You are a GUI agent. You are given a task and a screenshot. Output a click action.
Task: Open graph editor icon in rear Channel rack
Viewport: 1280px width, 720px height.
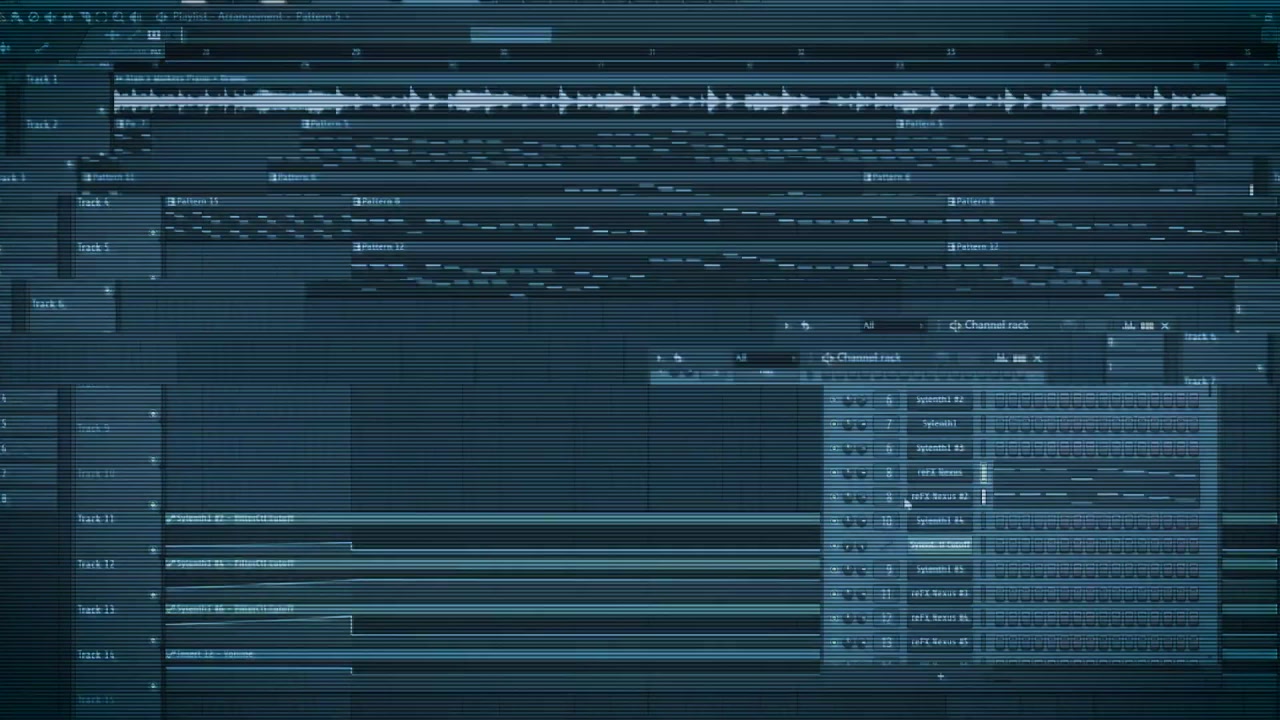pyautogui.click(x=1129, y=326)
